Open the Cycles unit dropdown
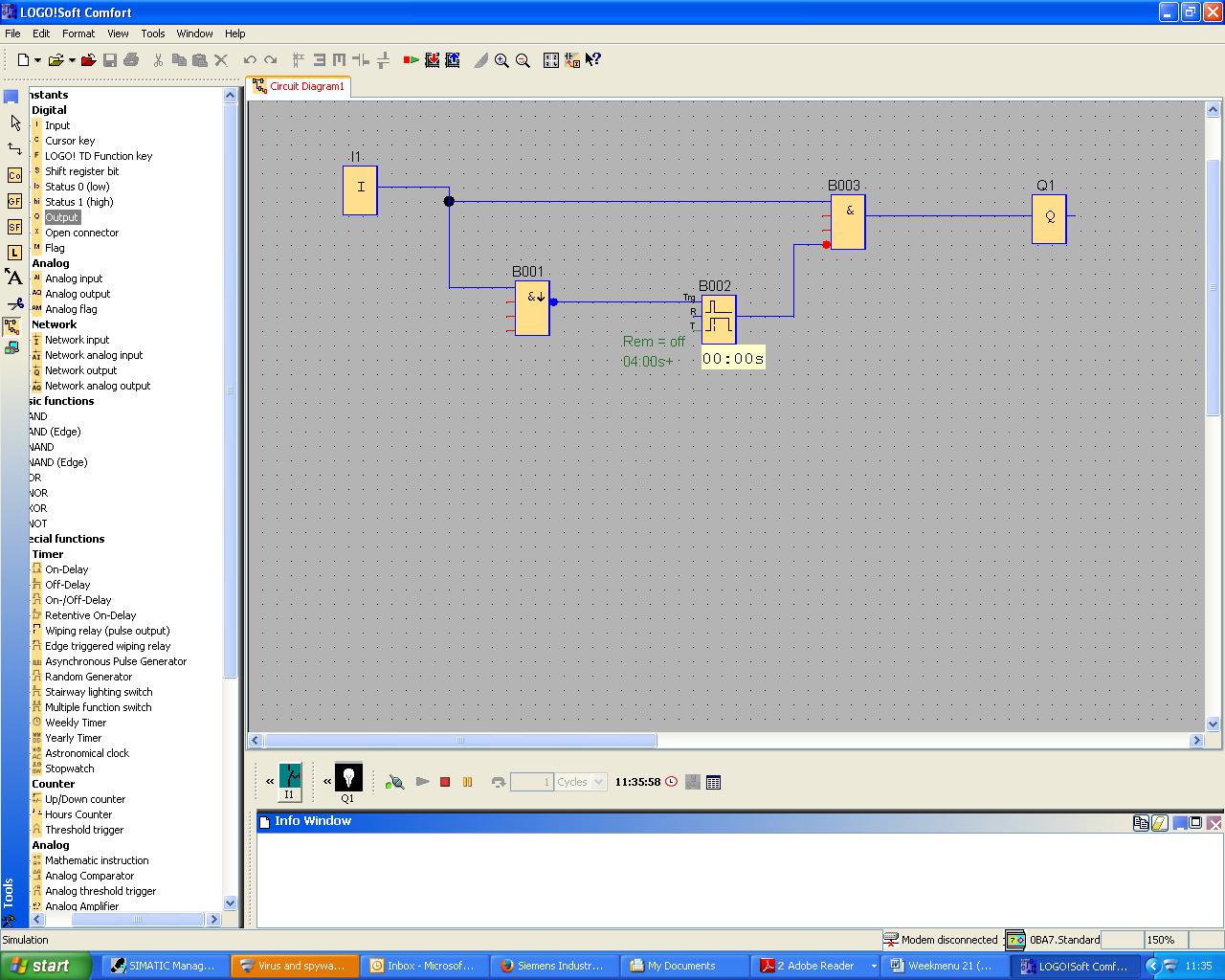 point(599,782)
